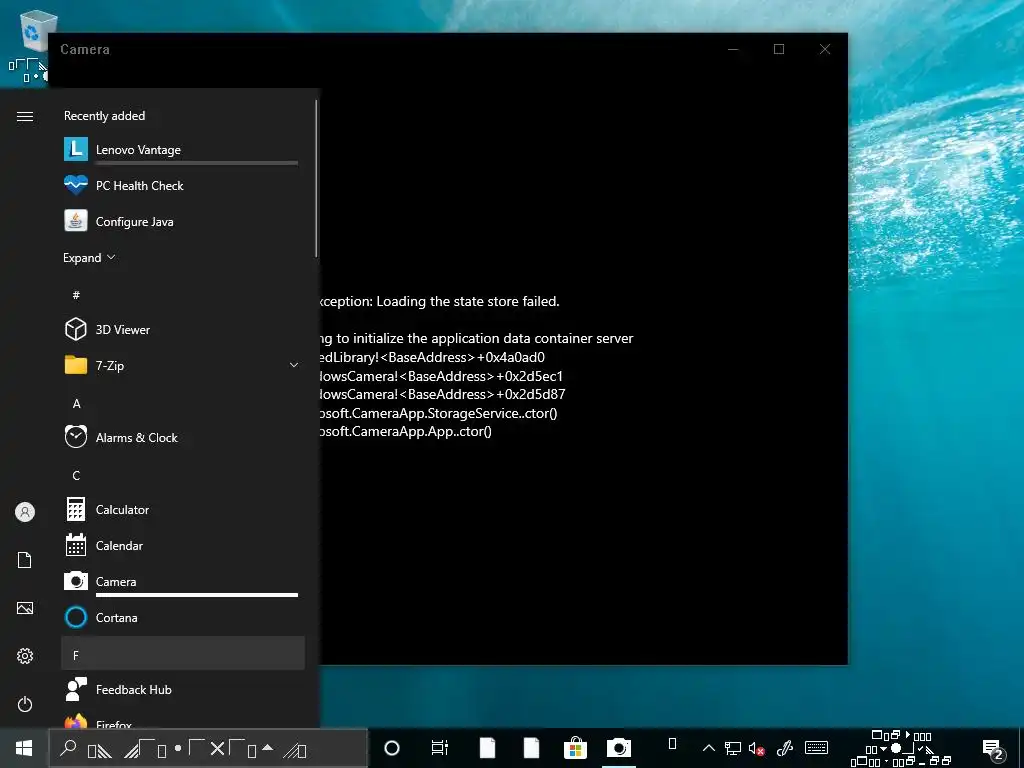This screenshot has height=768, width=1024.
Task: Click the Camera window title text
Action: click(85, 50)
